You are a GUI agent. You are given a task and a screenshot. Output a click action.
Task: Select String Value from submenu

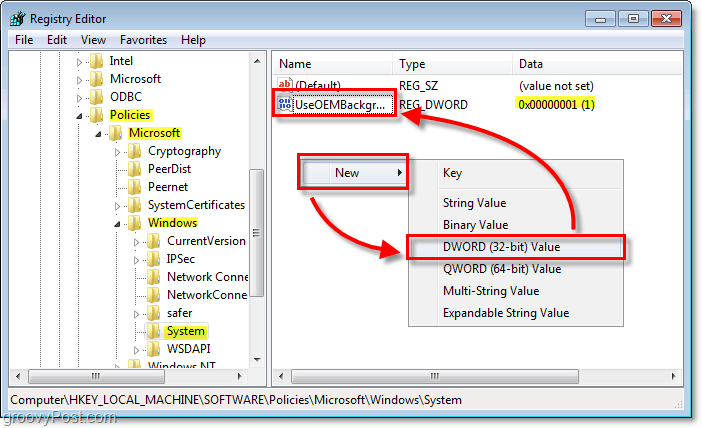[x=515, y=203]
